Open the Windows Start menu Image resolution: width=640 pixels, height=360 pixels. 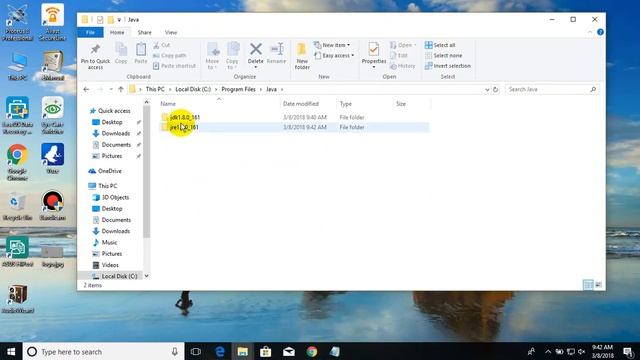pos(11,351)
